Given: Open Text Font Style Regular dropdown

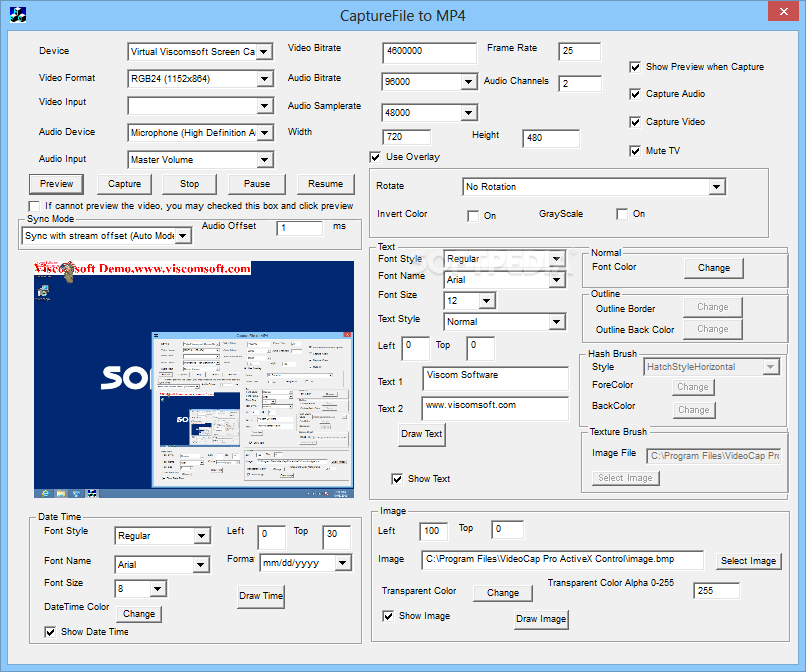Looking at the screenshot, I should (x=557, y=259).
